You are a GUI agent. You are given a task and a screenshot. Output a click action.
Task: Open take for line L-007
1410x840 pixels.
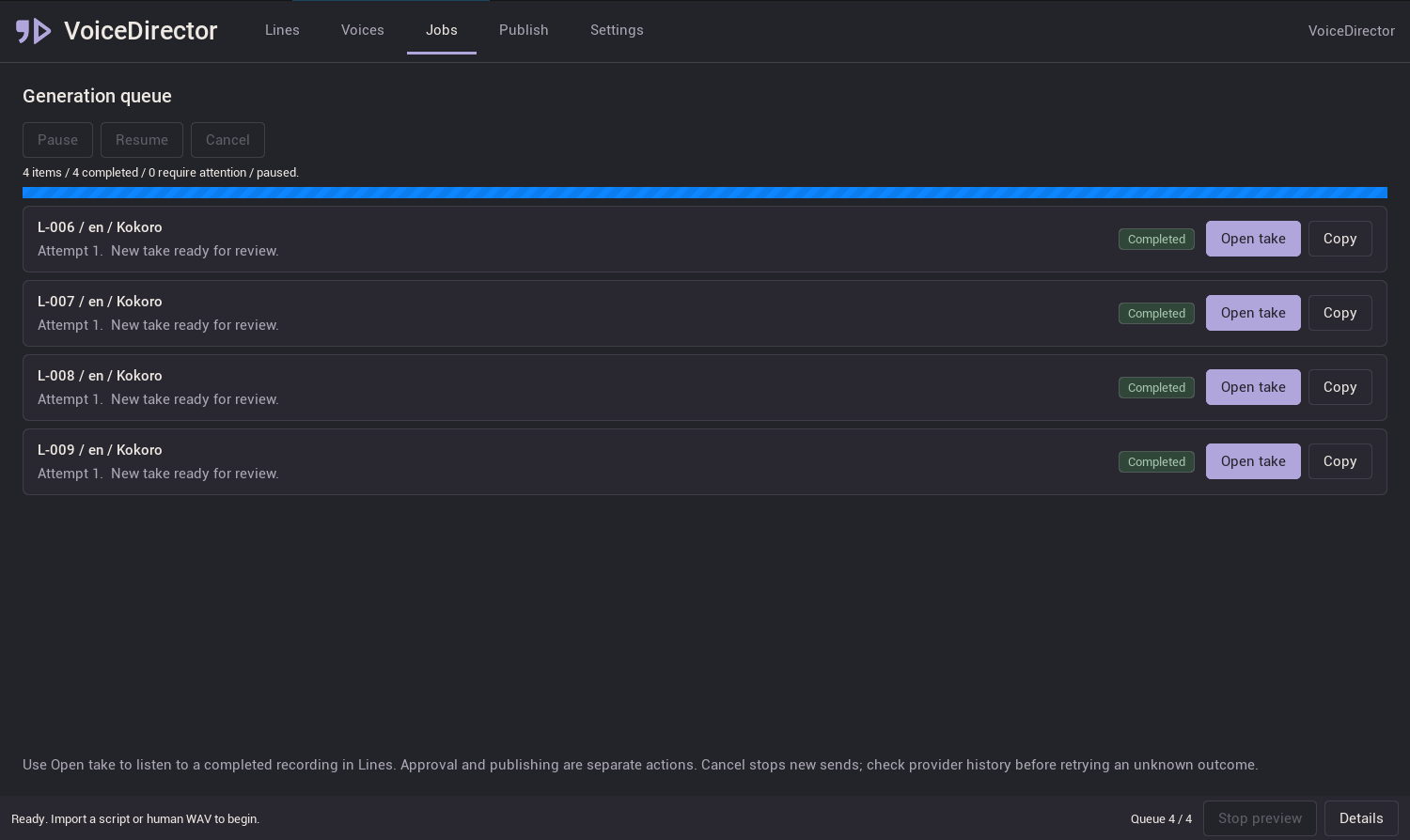coord(1253,313)
